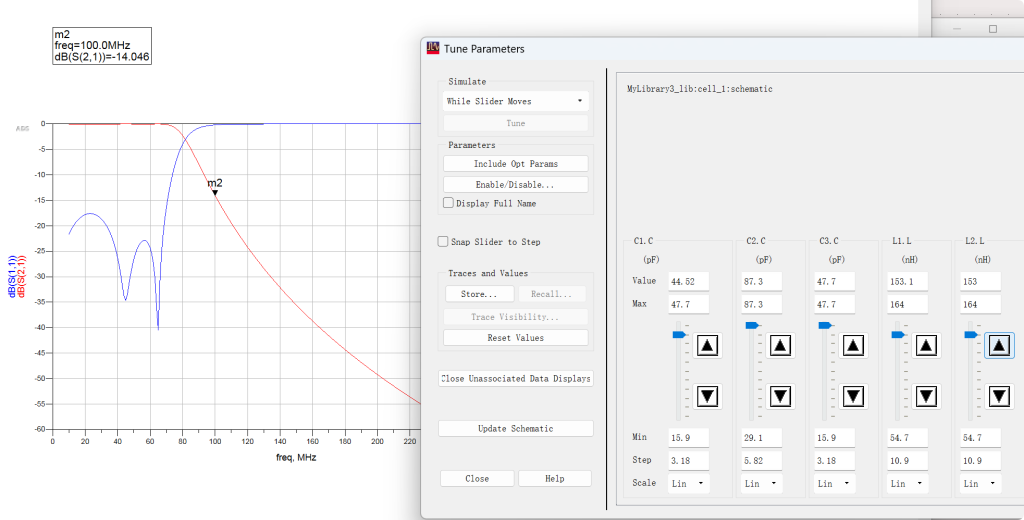The height and width of the screenshot is (520, 1024).
Task: Decrease C3.C value with down arrow
Action: click(854, 396)
